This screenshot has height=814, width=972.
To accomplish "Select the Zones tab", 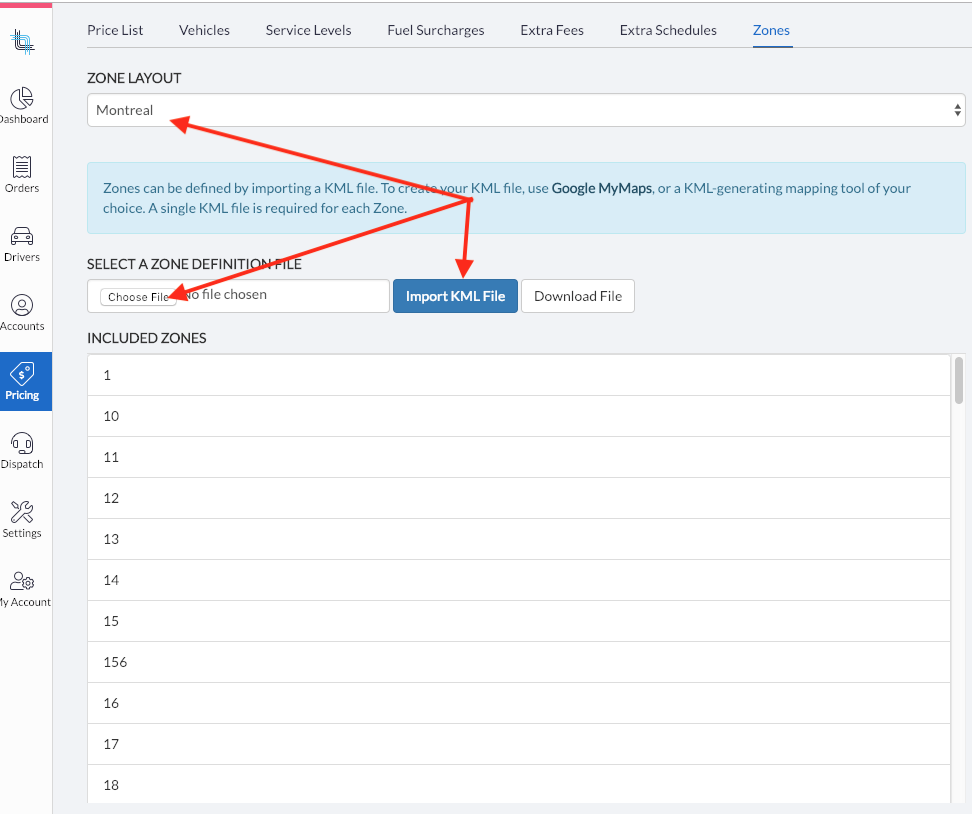I will pos(771,30).
